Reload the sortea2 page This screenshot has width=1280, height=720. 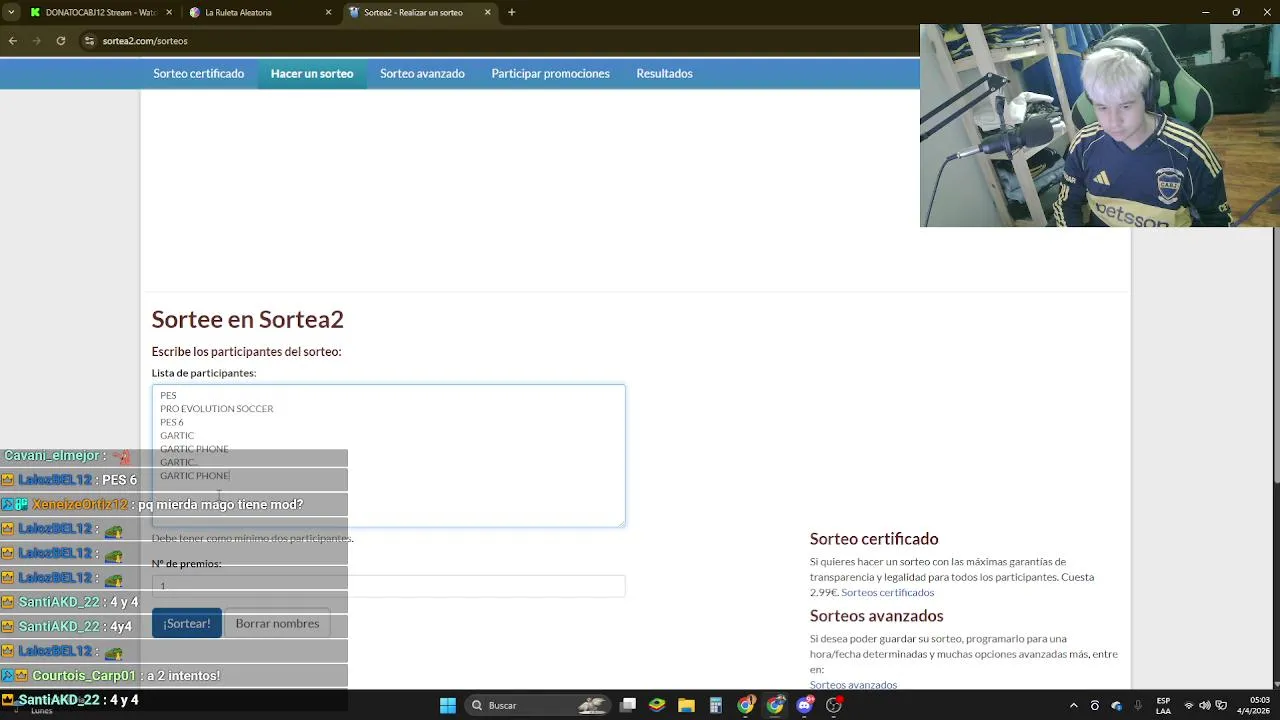61,41
